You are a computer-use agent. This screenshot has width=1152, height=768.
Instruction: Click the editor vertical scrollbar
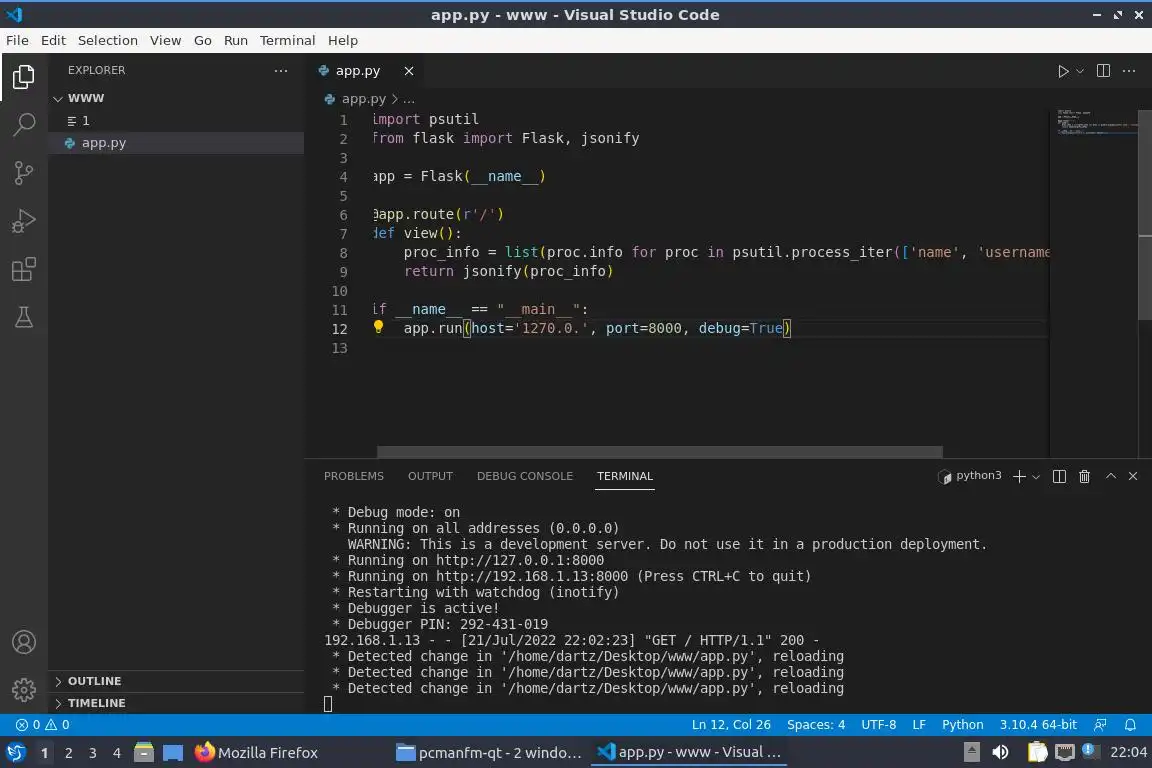[x=1145, y=215]
